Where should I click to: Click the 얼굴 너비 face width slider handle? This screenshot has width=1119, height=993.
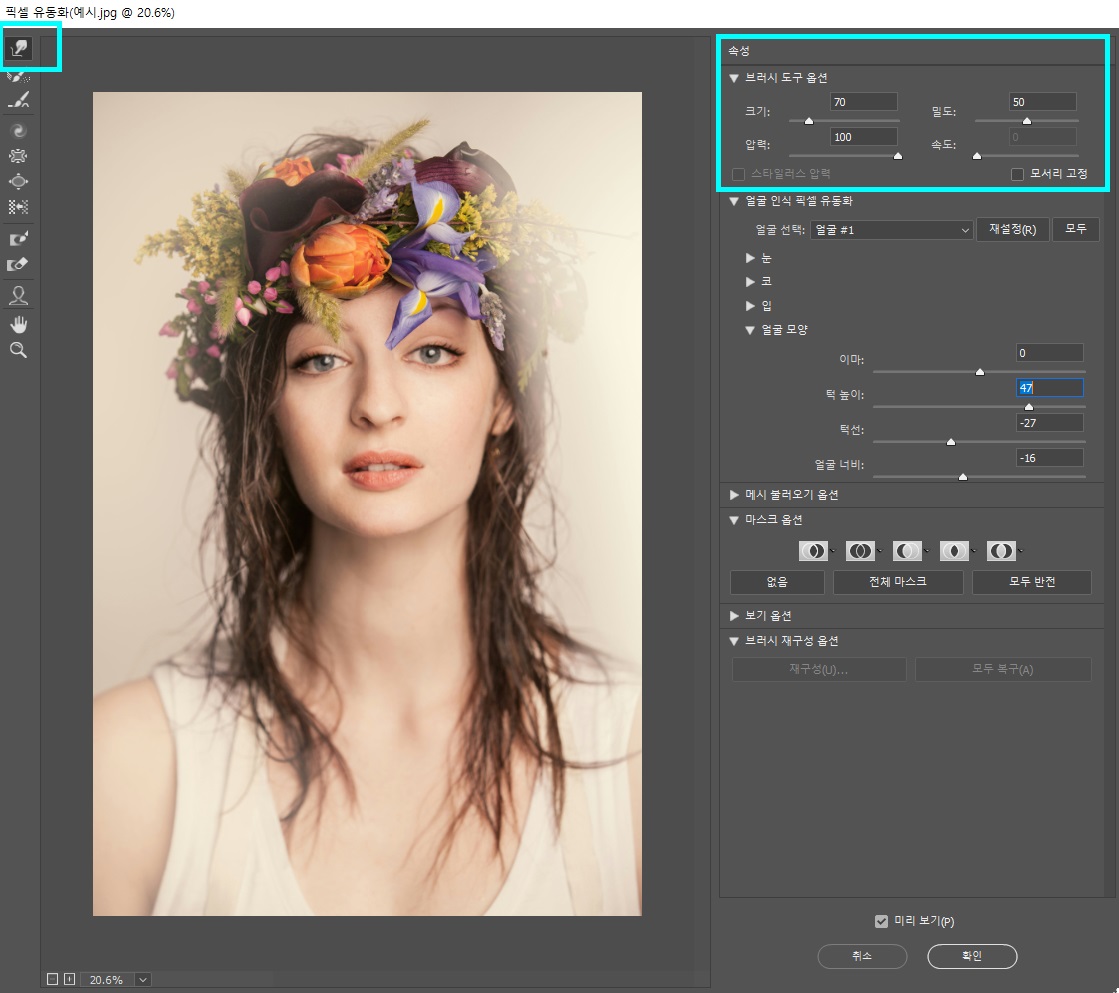click(x=963, y=477)
